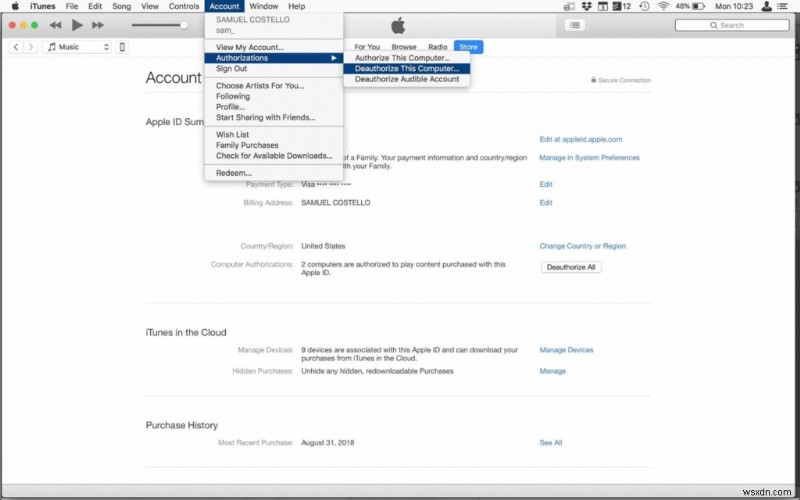Open the iTunes application menu
Image resolution: width=800 pixels, height=500 pixels.
[x=43, y=6]
